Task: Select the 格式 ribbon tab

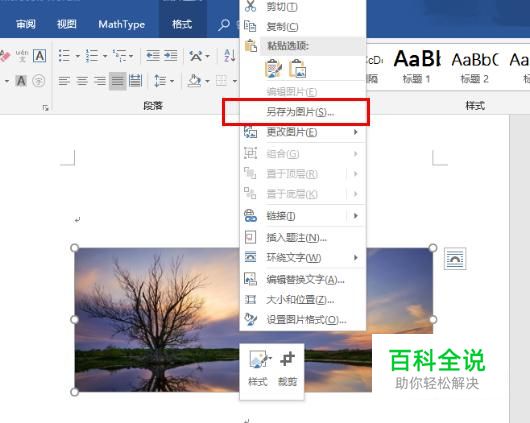Action: pyautogui.click(x=182, y=24)
